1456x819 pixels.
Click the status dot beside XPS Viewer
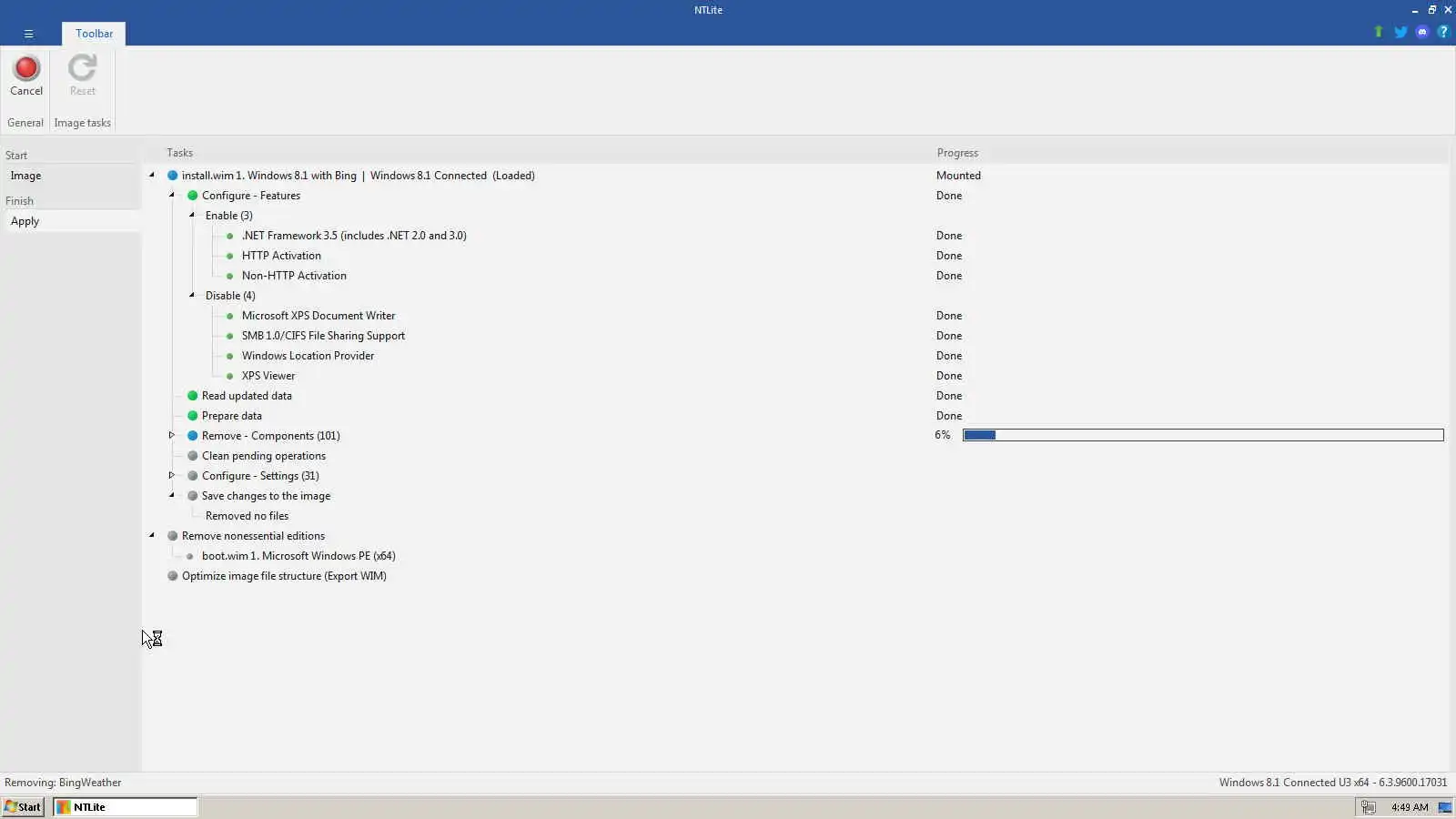(x=229, y=376)
